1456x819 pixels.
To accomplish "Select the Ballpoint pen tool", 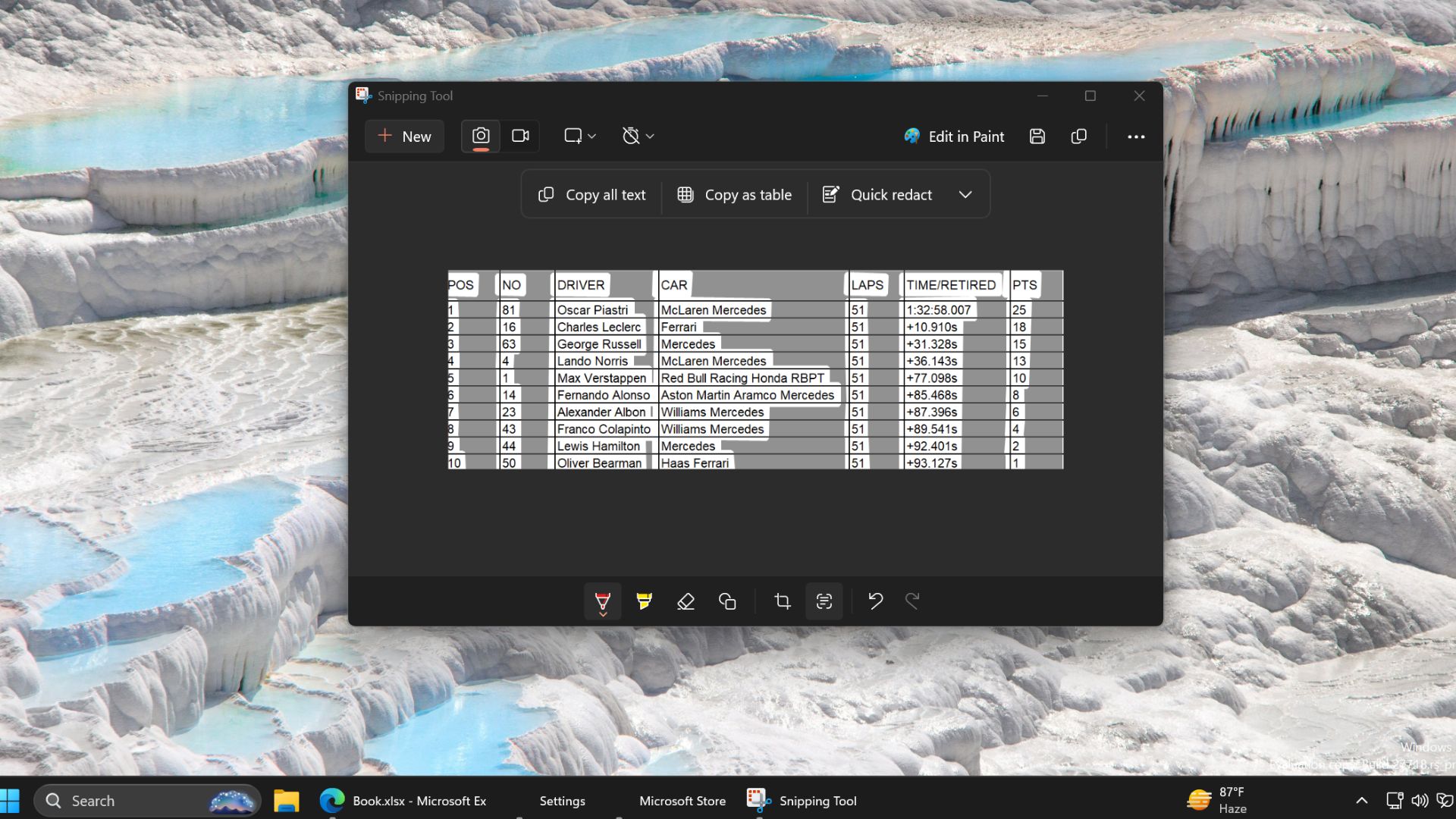I will (x=602, y=601).
